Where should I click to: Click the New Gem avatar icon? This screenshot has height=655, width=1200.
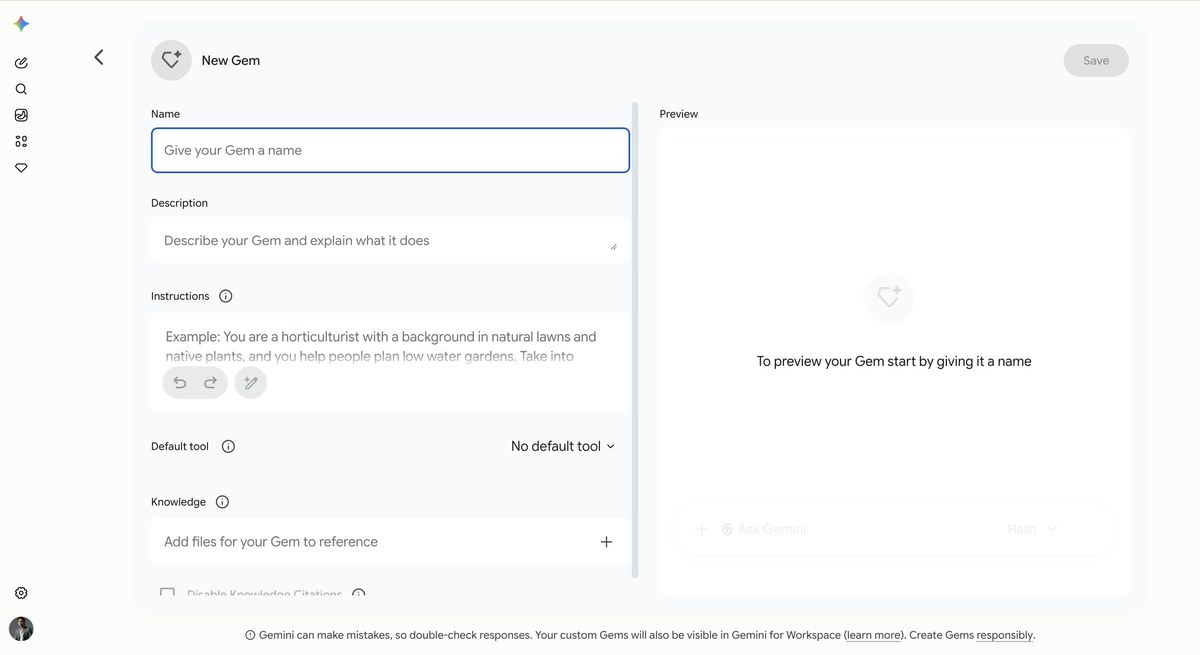point(171,60)
